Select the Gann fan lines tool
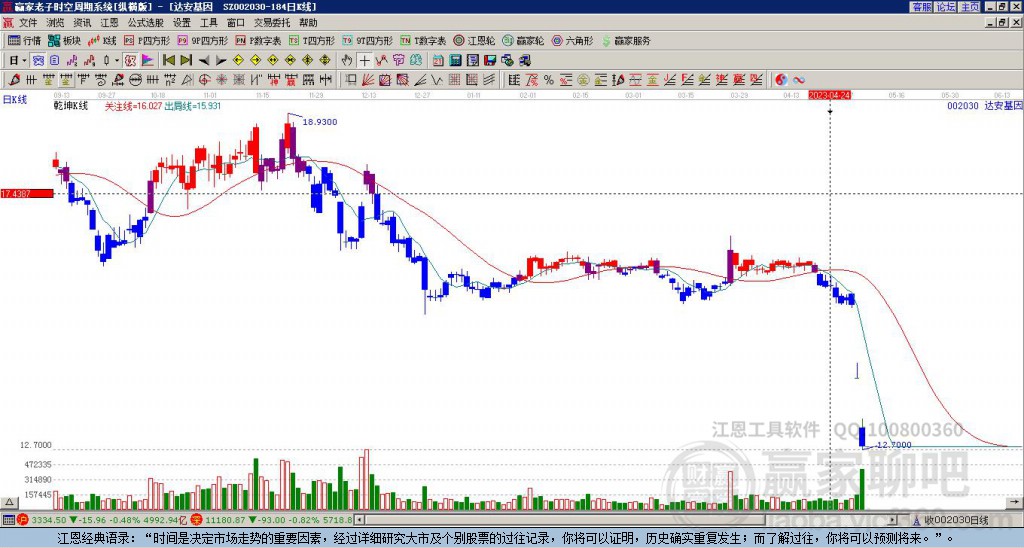This screenshot has height=548, width=1024. click(368, 80)
